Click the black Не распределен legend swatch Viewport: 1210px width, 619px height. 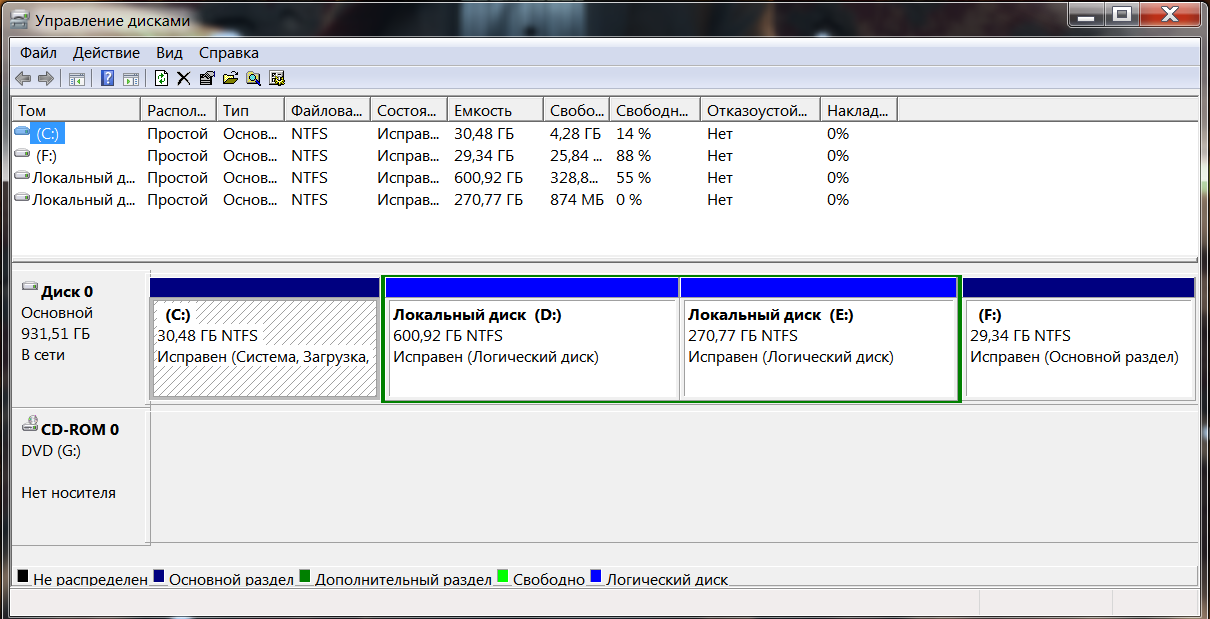click(x=23, y=577)
